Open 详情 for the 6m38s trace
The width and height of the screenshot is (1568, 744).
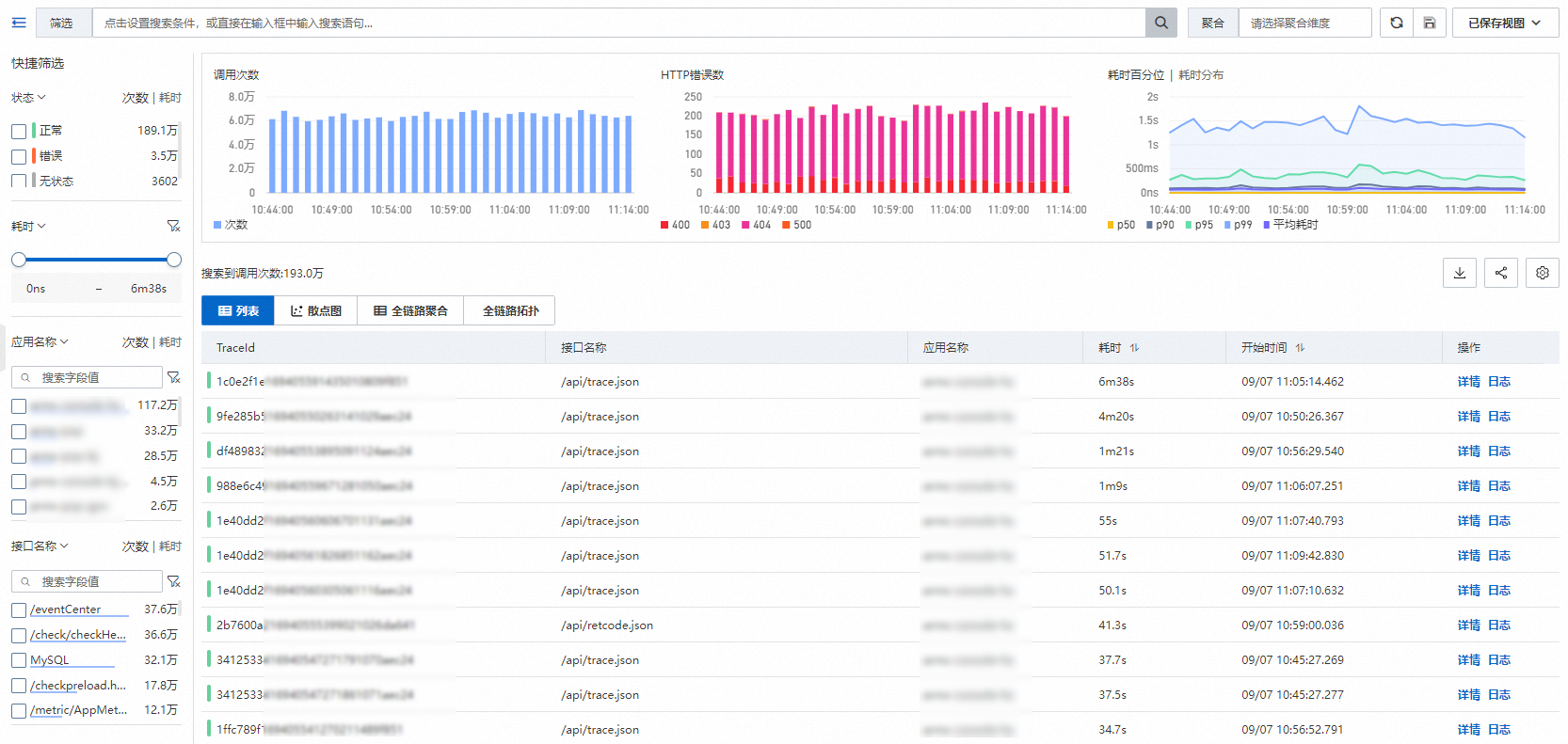click(1468, 382)
